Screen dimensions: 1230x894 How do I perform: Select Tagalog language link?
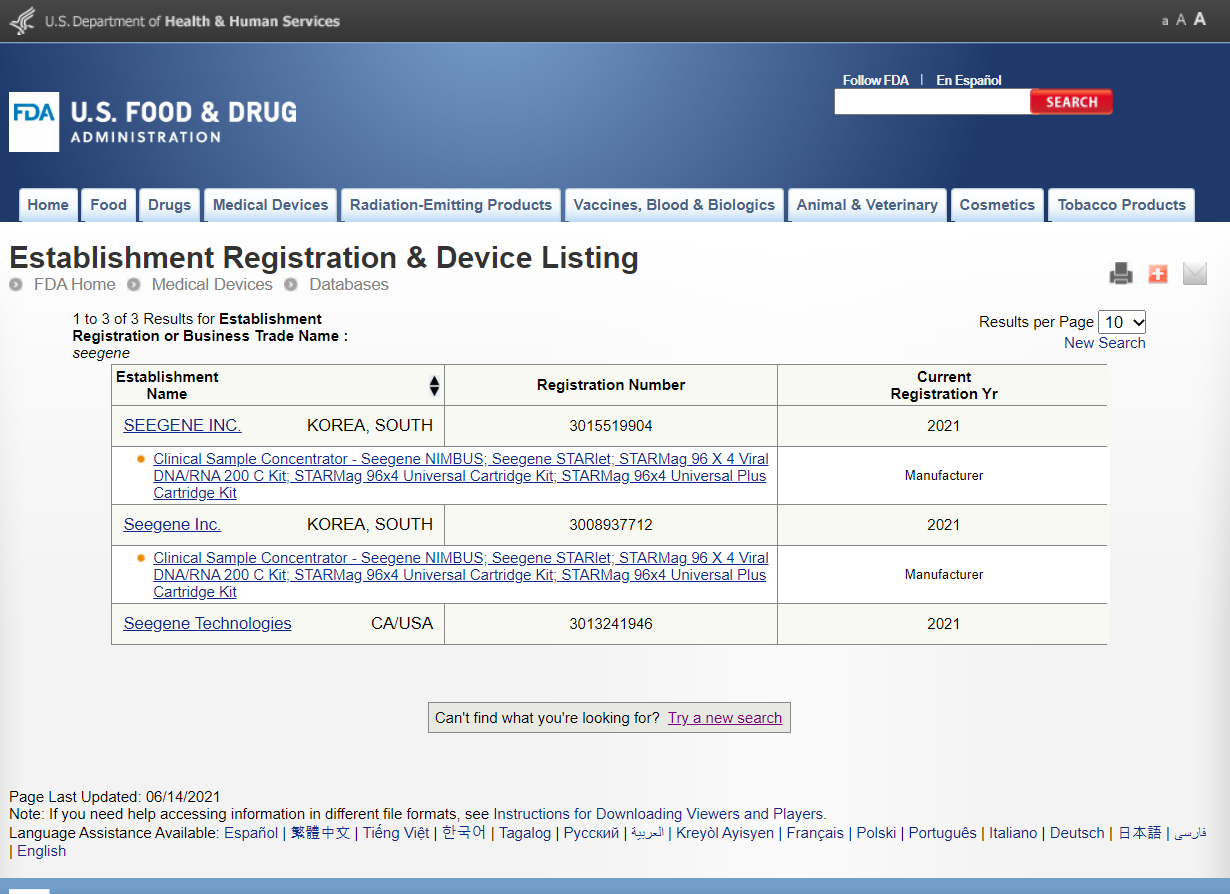tap(525, 833)
